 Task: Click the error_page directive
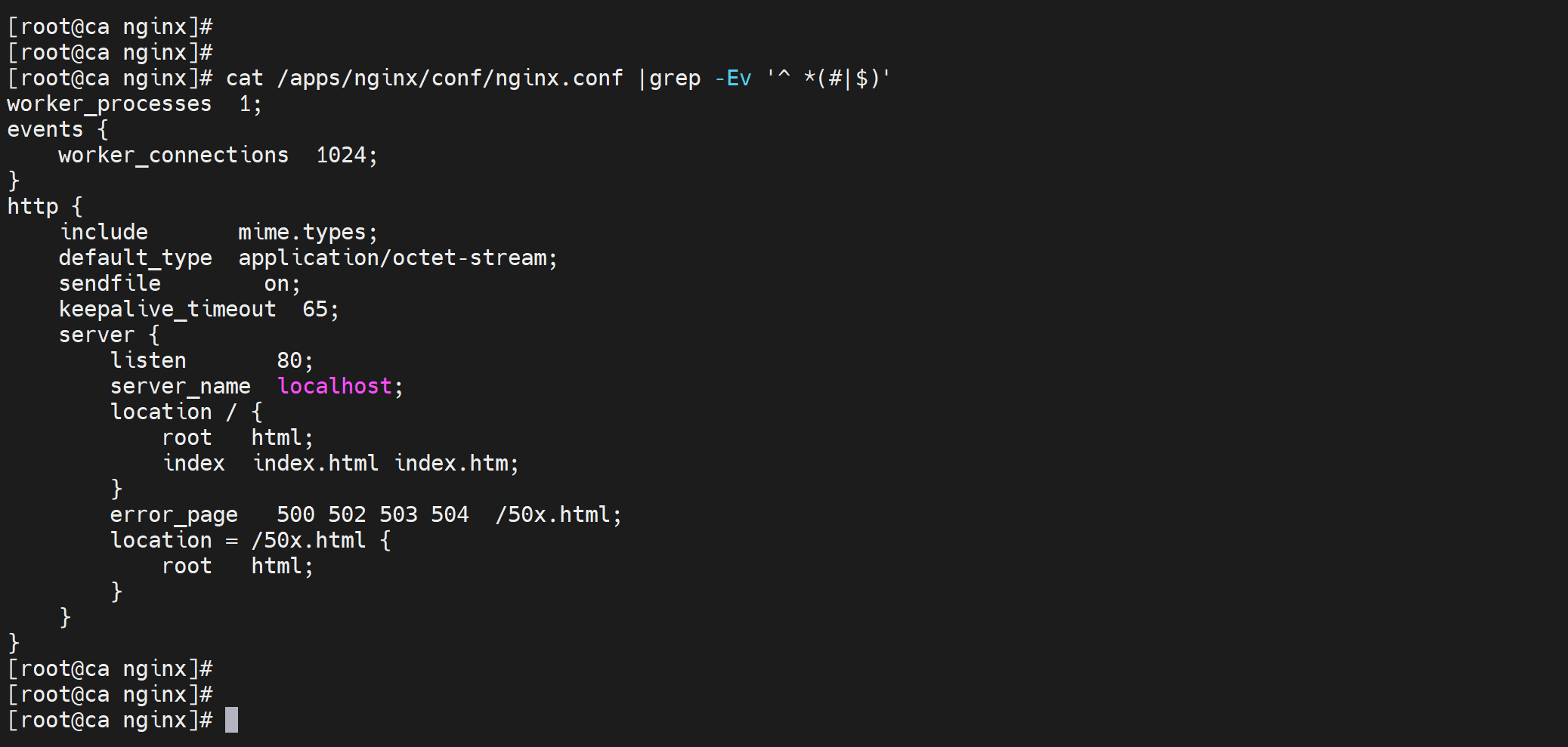173,514
